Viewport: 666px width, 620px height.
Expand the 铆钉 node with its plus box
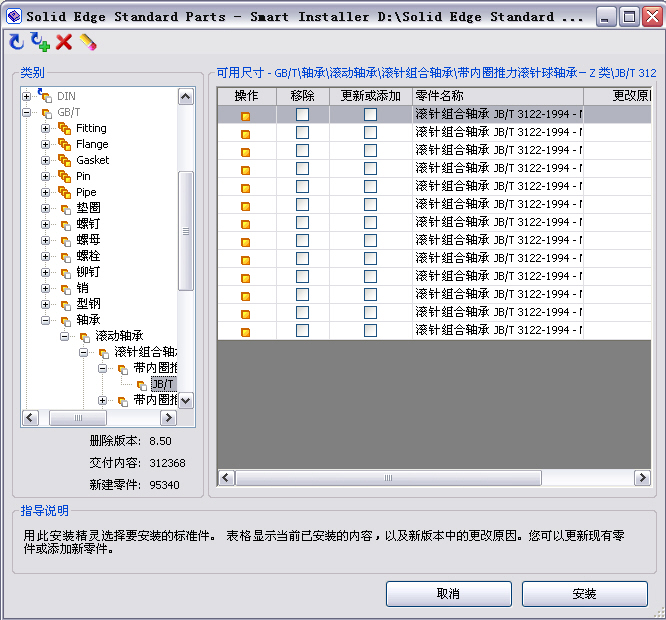(45, 272)
